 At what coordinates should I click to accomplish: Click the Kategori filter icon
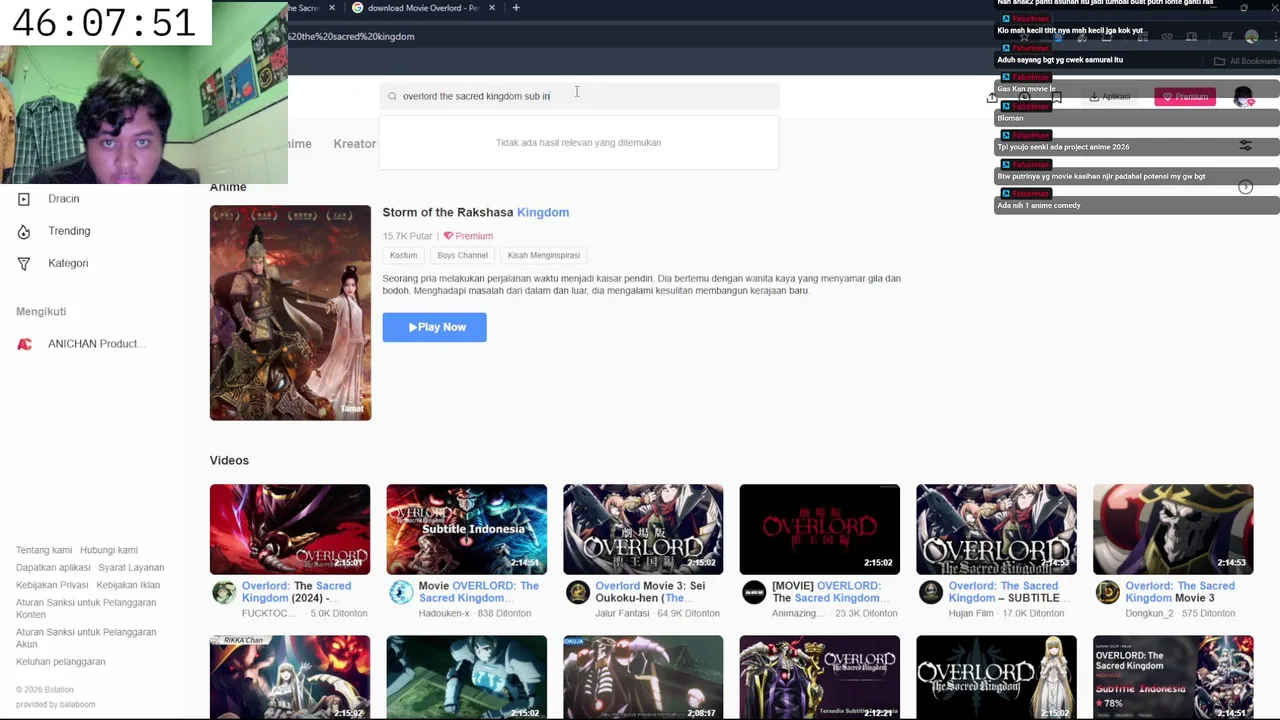24,263
